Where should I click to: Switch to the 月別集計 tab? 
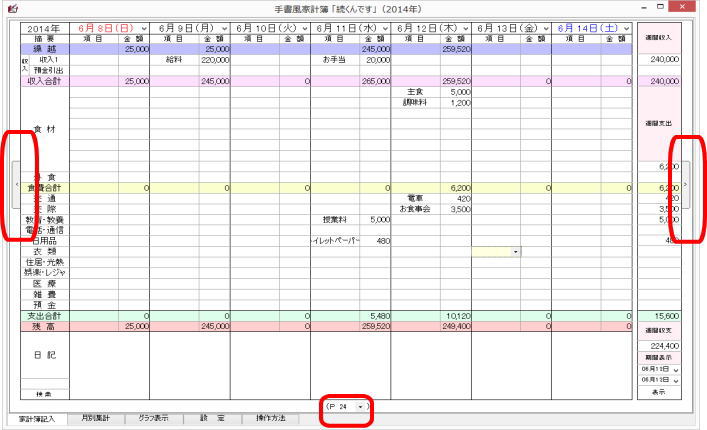click(x=96, y=419)
